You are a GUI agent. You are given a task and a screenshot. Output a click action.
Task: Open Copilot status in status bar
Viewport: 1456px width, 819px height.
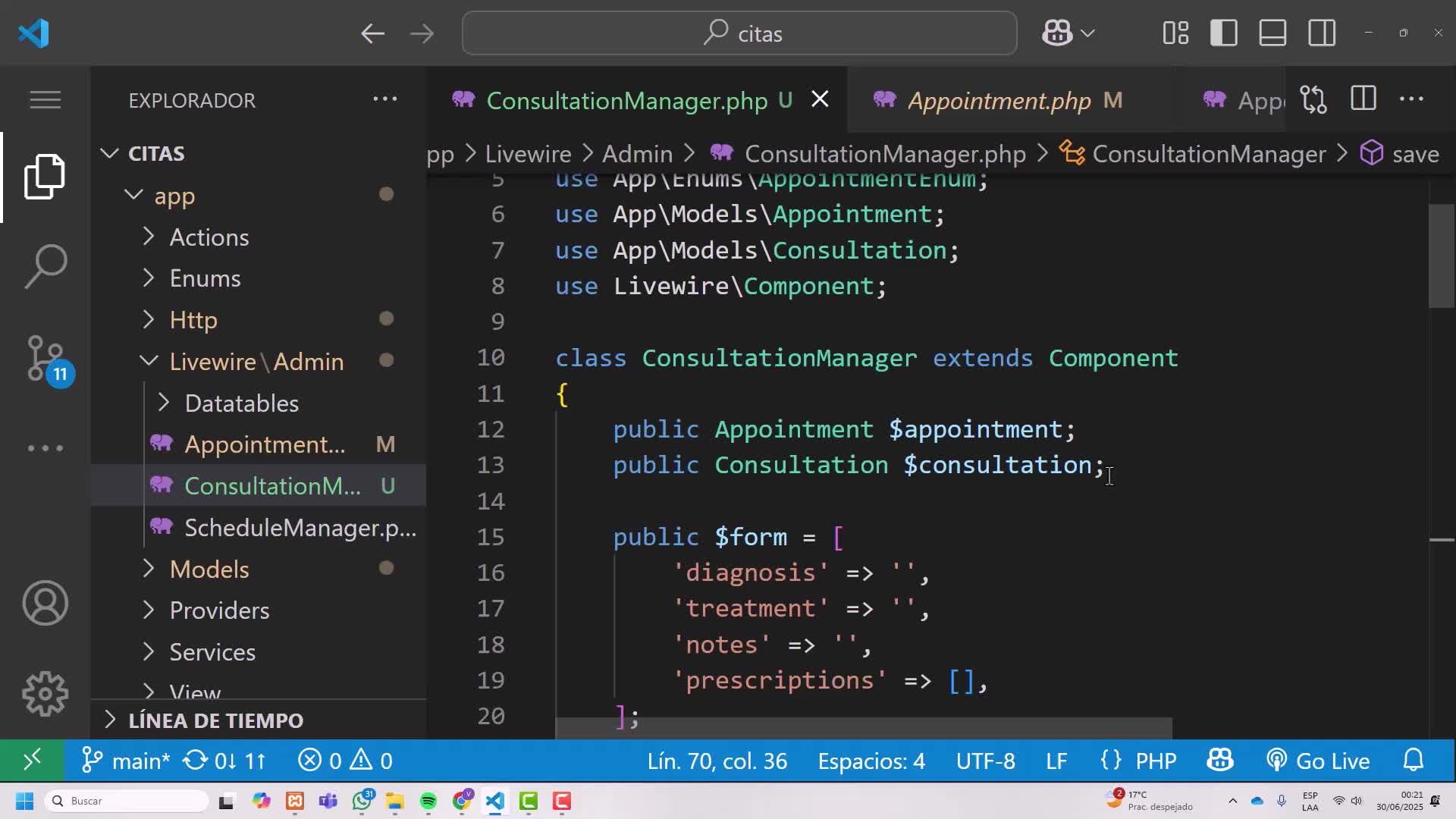click(x=1220, y=761)
